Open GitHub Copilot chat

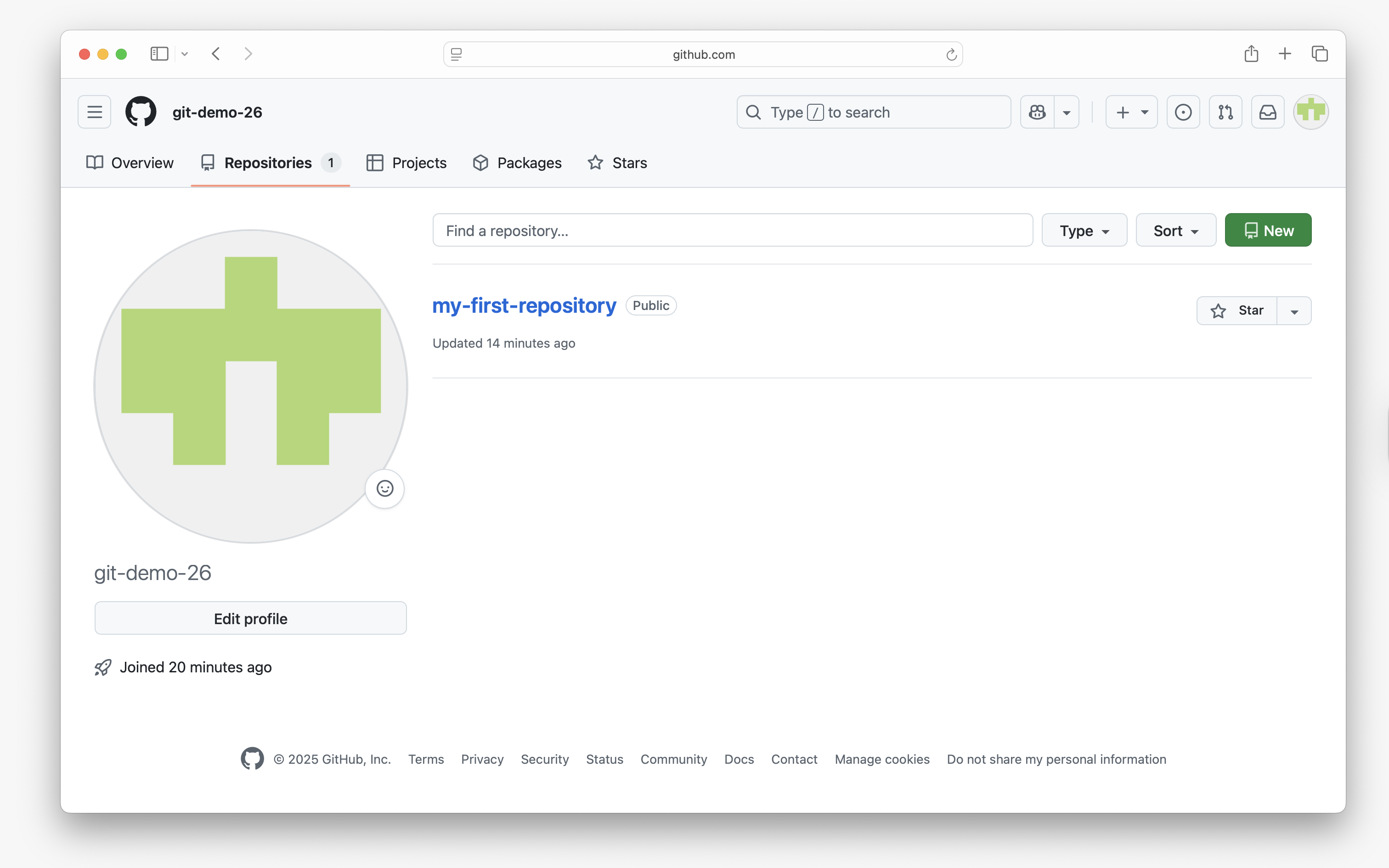1038,111
